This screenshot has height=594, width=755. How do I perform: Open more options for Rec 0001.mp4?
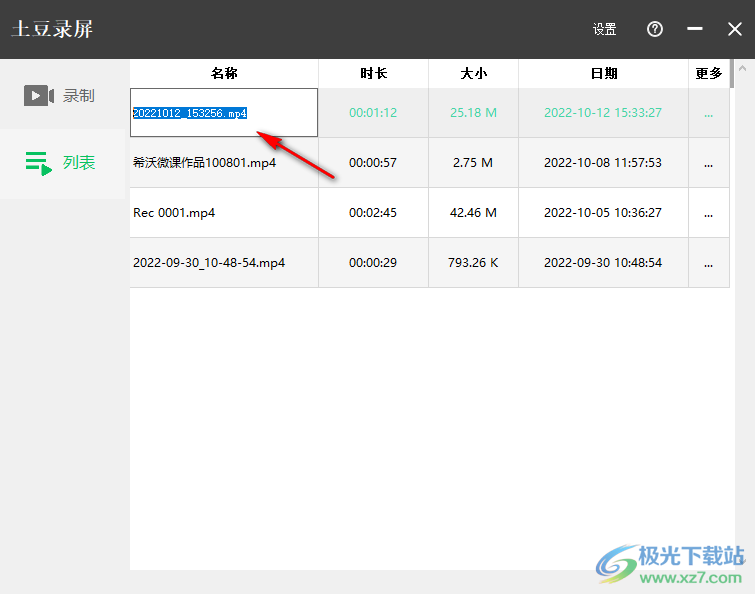pos(708,213)
